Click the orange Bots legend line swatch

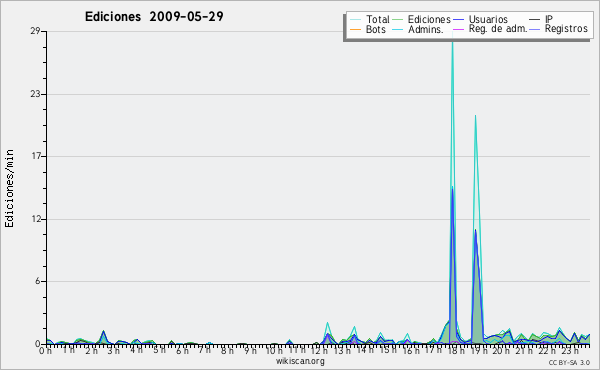[355, 29]
